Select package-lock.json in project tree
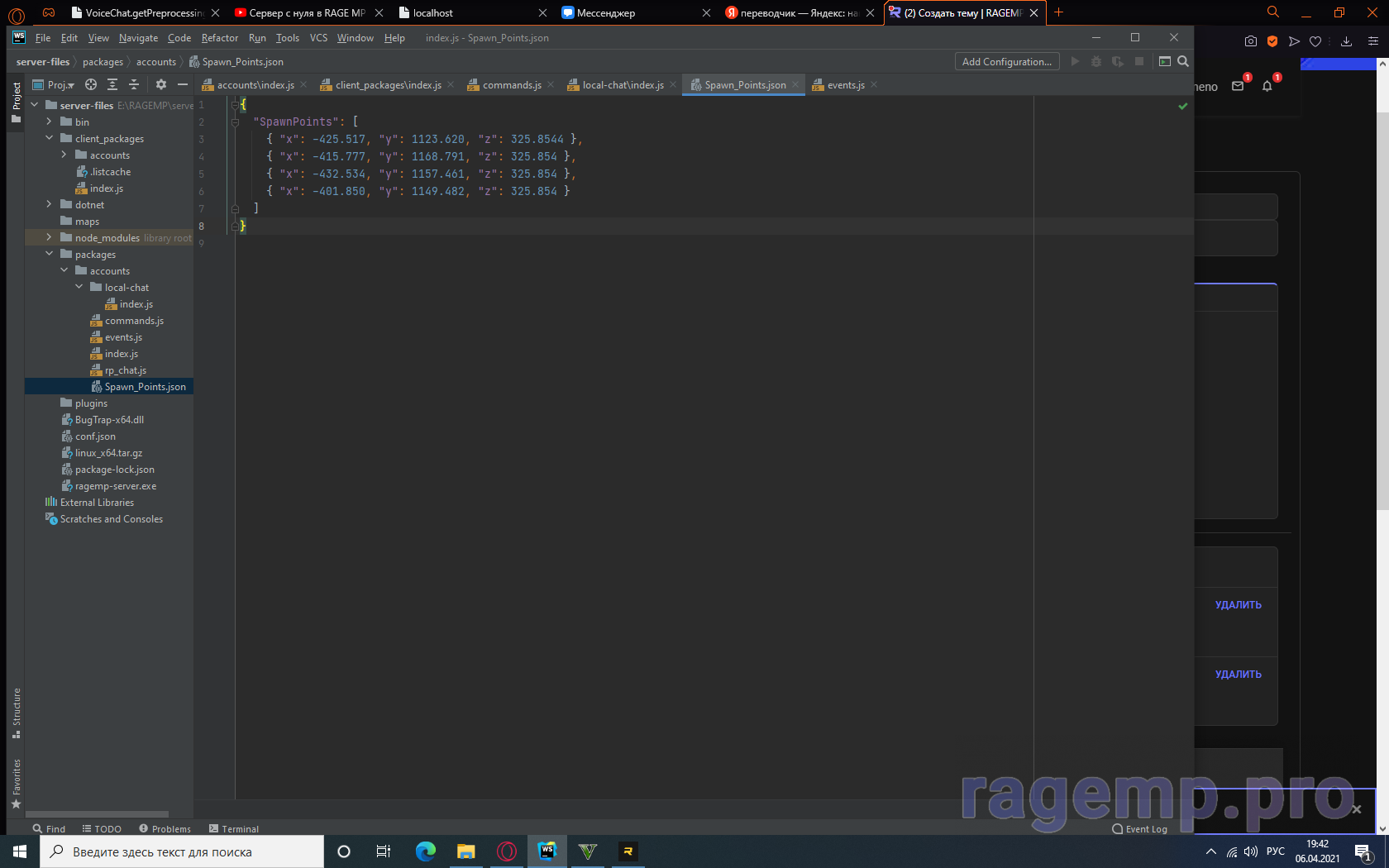 coord(114,469)
